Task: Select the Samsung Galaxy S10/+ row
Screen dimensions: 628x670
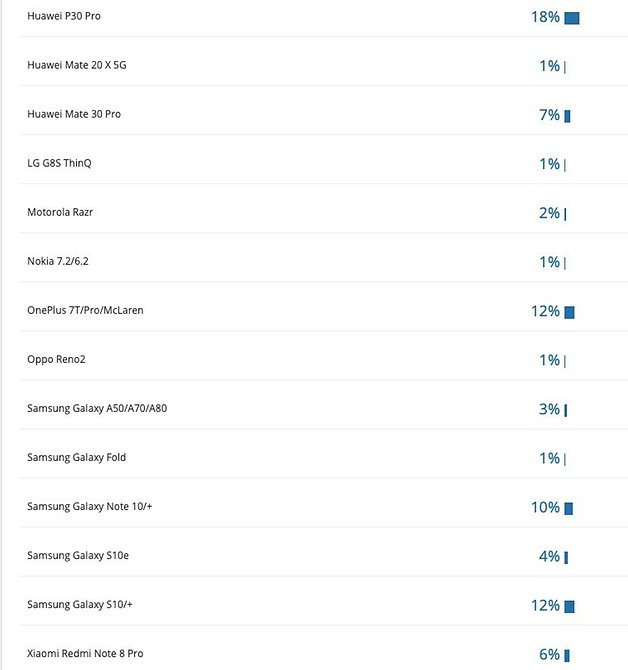Action: (x=323, y=605)
